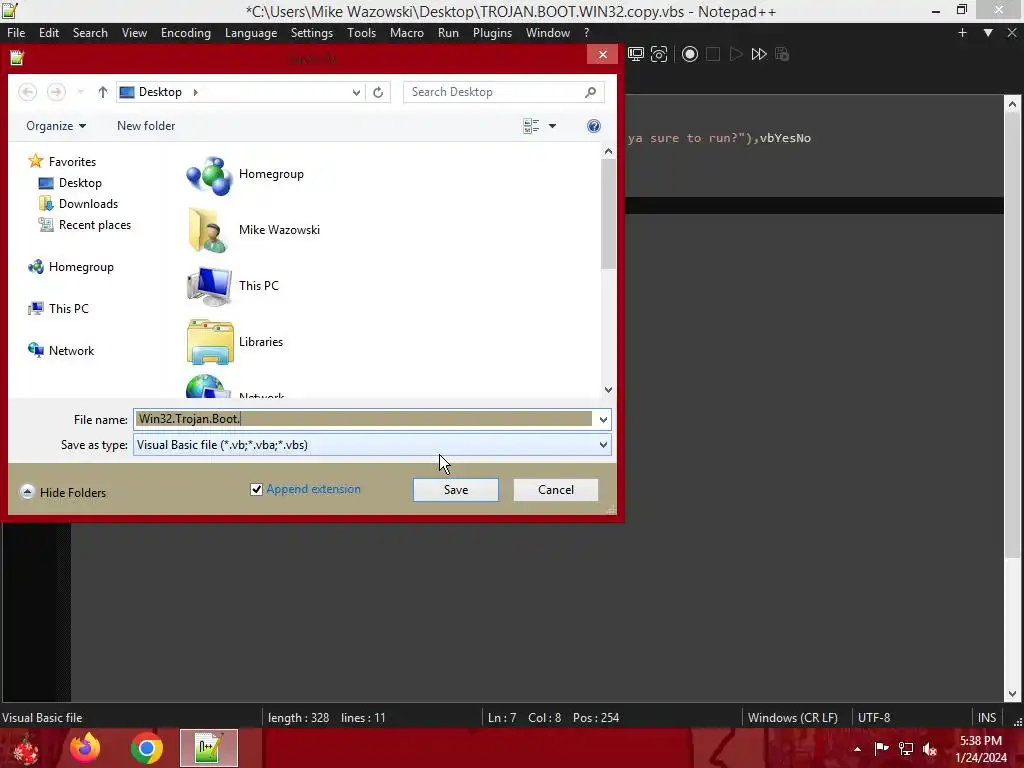
Task: Close the Save As dialog
Action: (602, 55)
